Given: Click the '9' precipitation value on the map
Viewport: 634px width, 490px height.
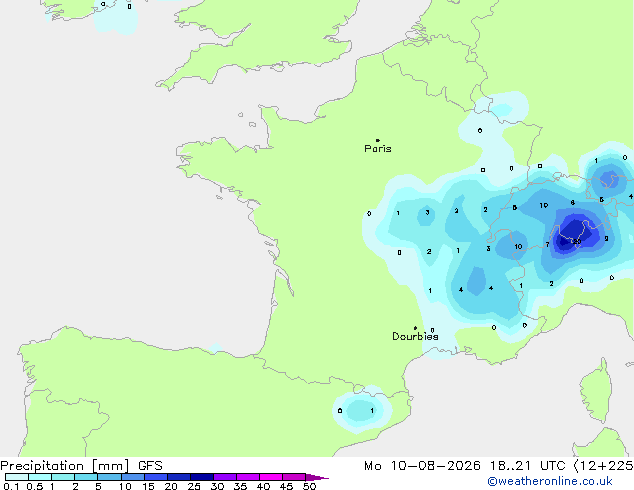Looking at the screenshot, I should pyautogui.click(x=607, y=239).
